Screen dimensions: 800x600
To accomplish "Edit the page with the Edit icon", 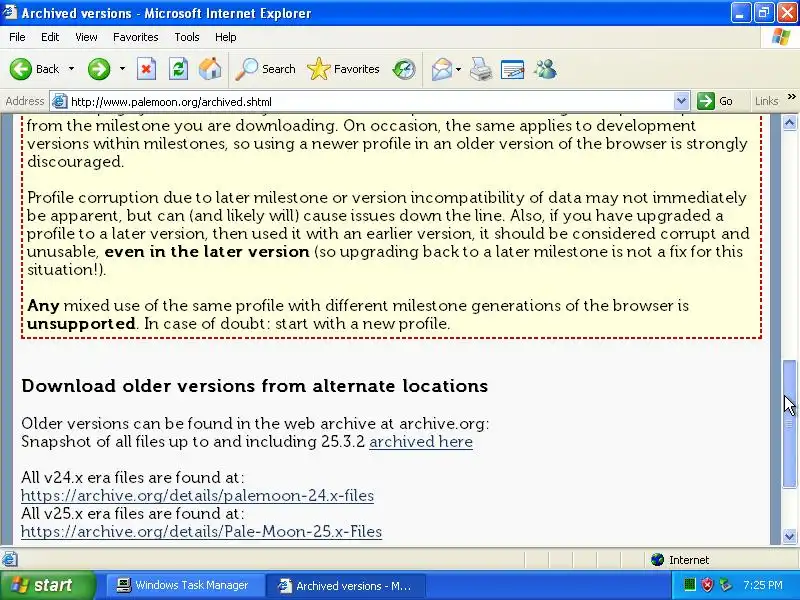I will pos(512,69).
